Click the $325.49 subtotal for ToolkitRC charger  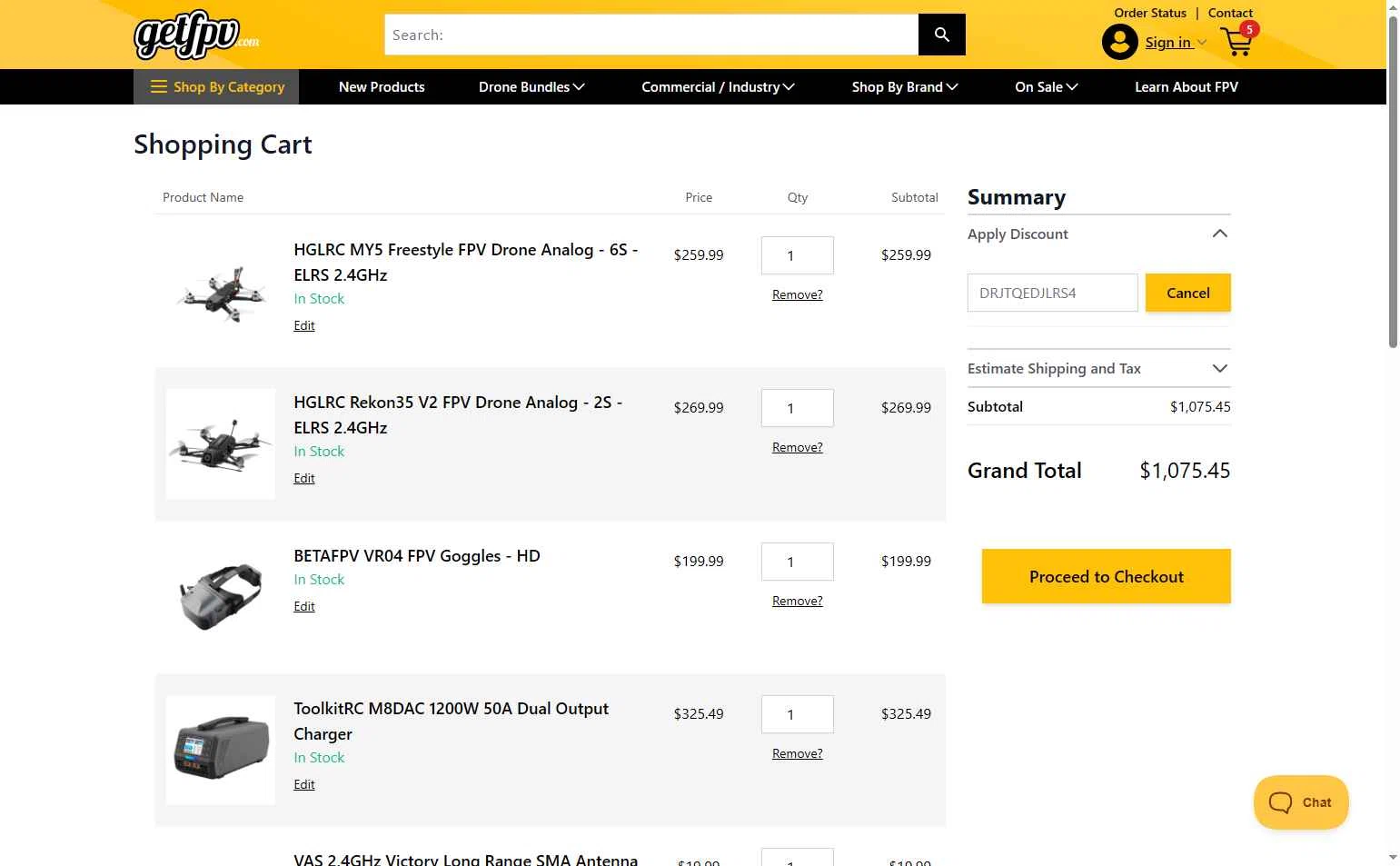click(906, 714)
